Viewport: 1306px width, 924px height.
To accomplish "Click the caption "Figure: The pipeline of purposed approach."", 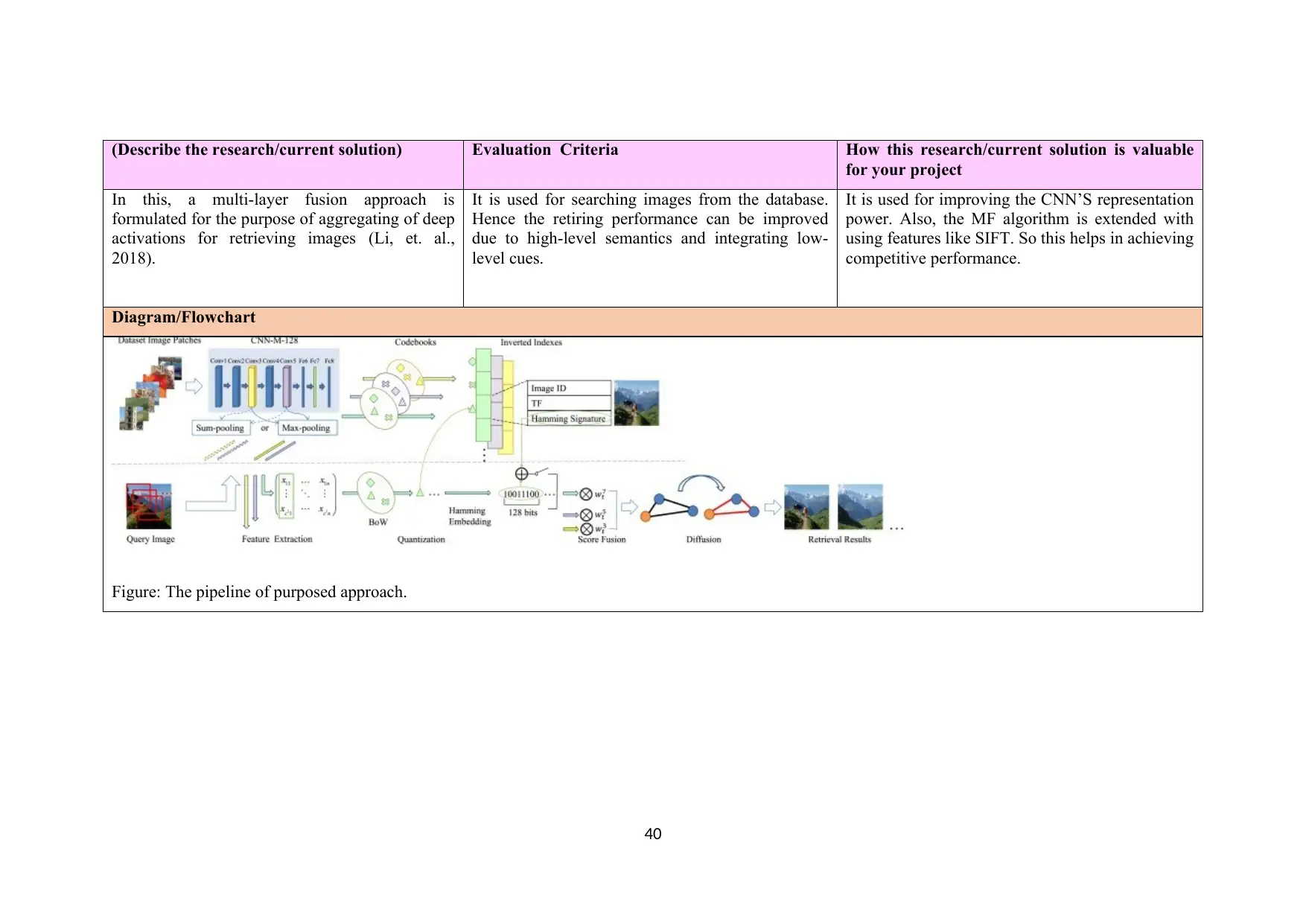I will click(x=259, y=592).
